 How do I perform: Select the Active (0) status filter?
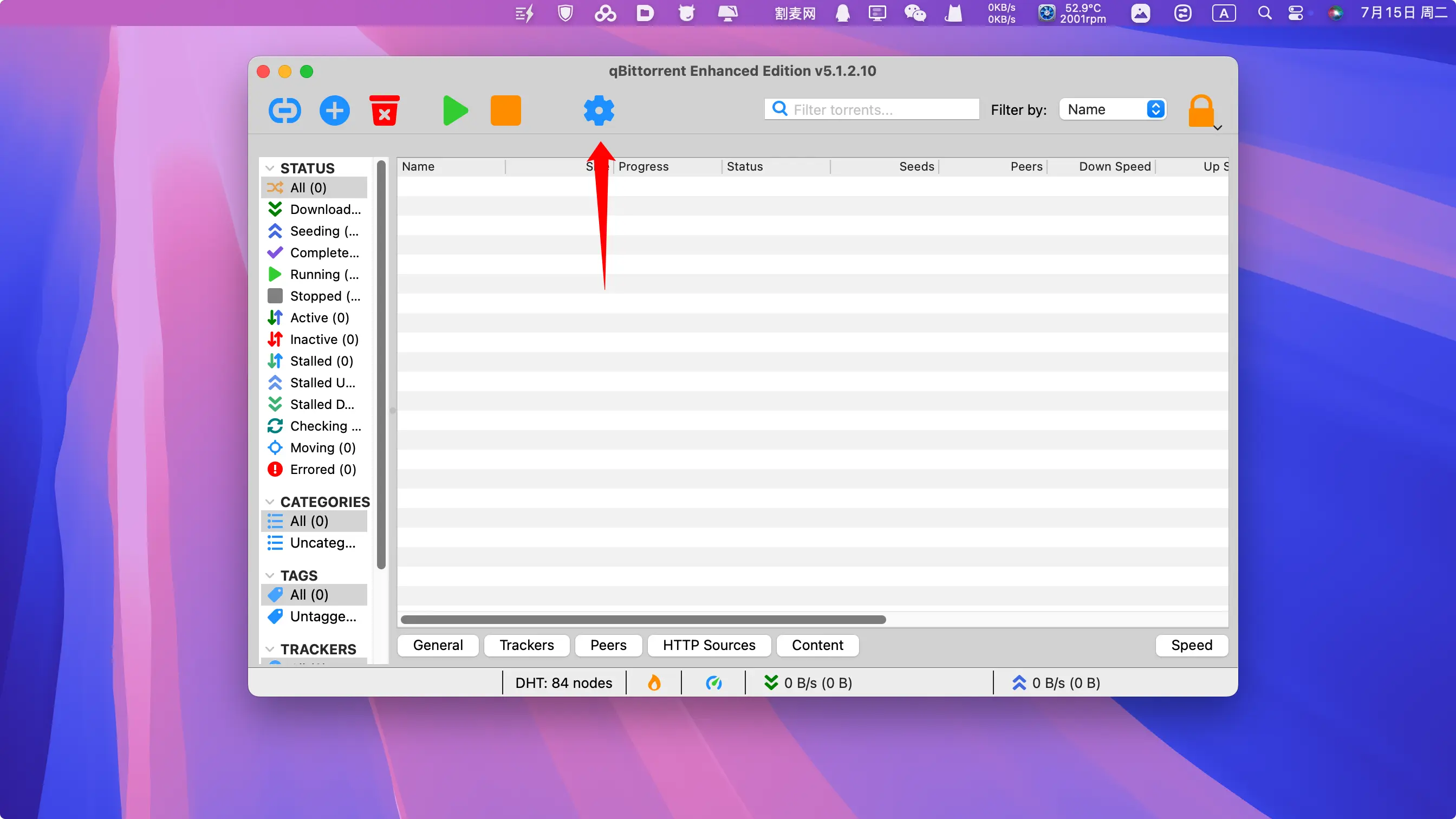(314, 317)
